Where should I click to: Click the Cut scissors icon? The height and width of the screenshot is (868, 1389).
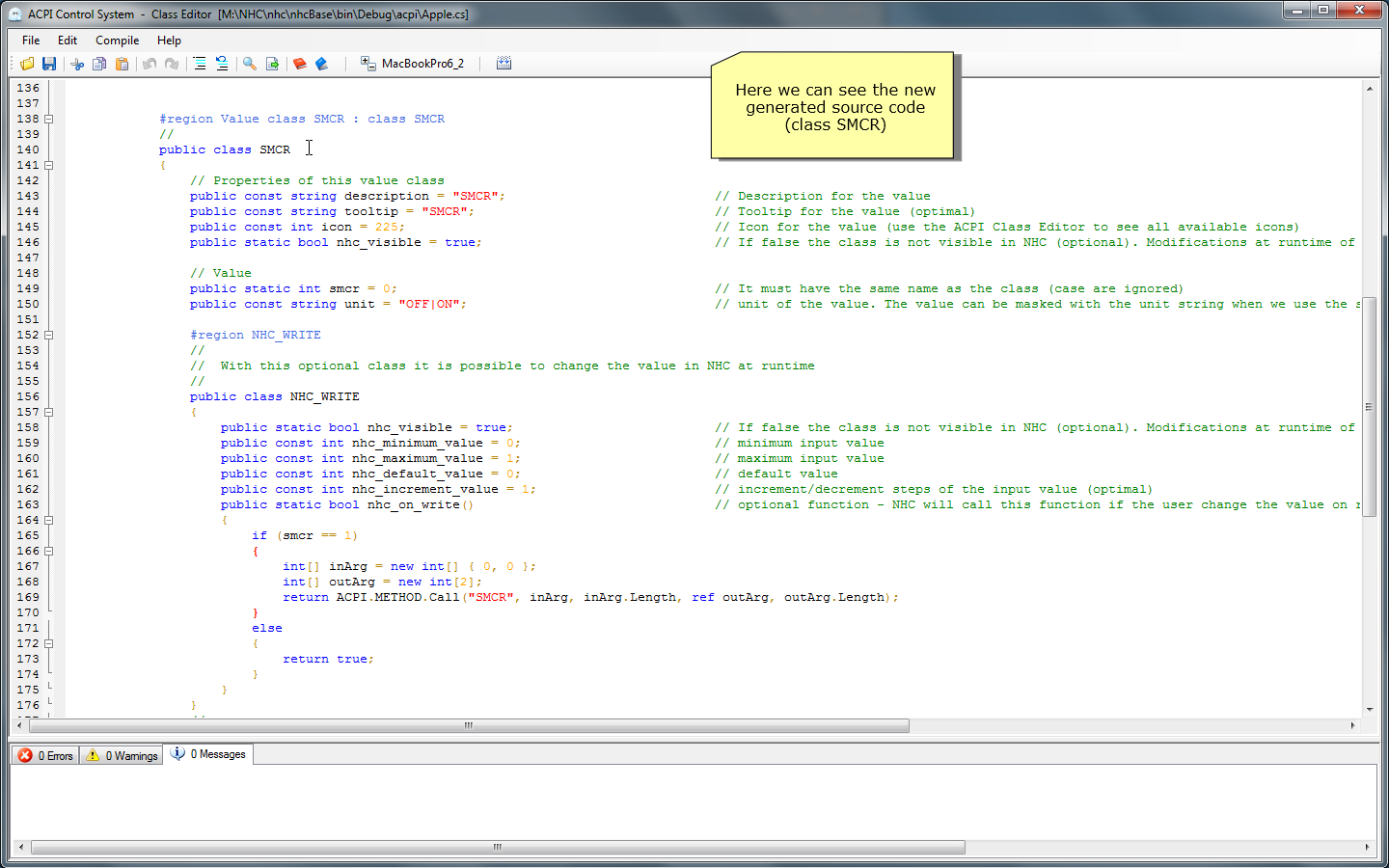pos(77,64)
